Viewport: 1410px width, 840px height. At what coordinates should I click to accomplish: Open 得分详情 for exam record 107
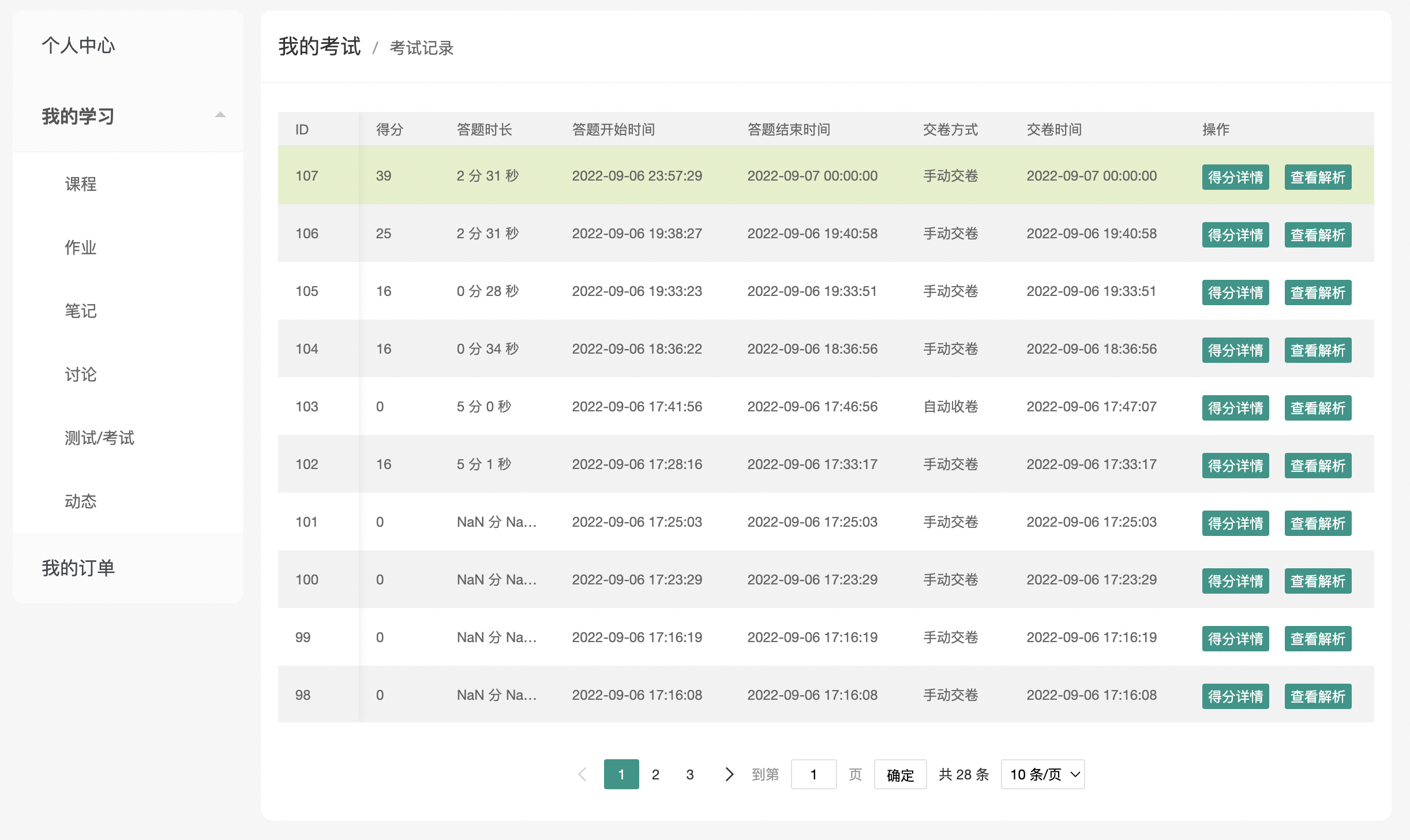[1235, 177]
